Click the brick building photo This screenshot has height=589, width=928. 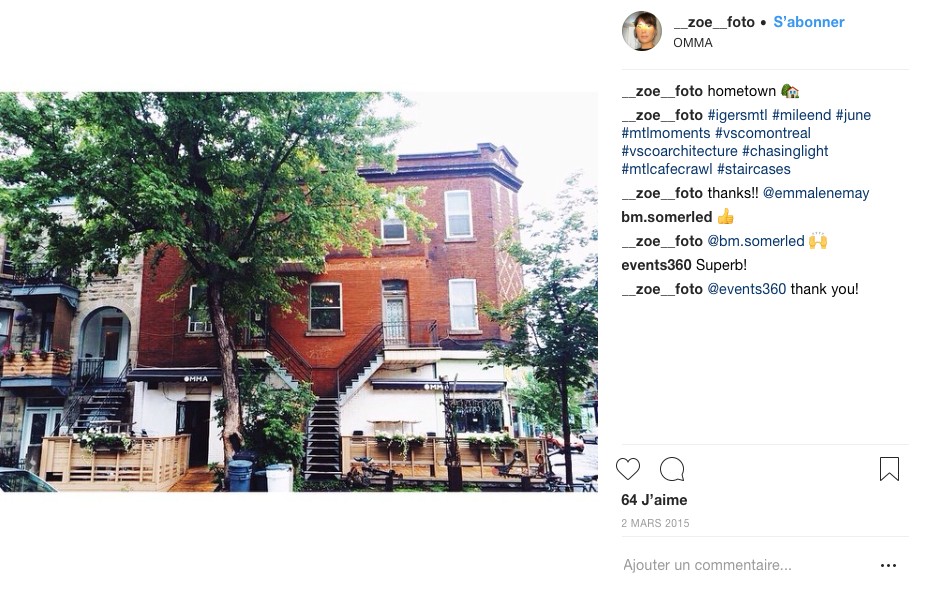[x=299, y=292]
